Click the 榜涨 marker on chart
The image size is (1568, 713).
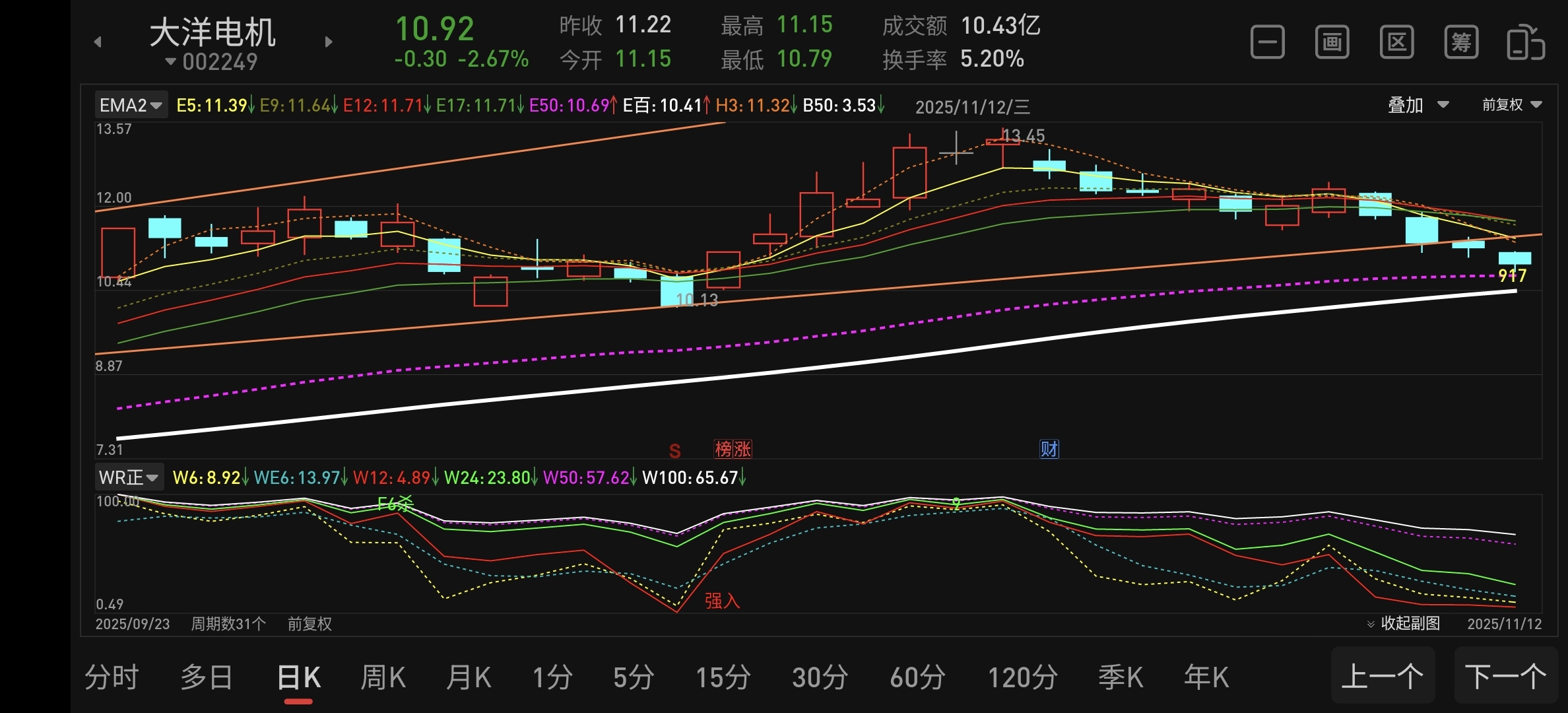(x=733, y=450)
